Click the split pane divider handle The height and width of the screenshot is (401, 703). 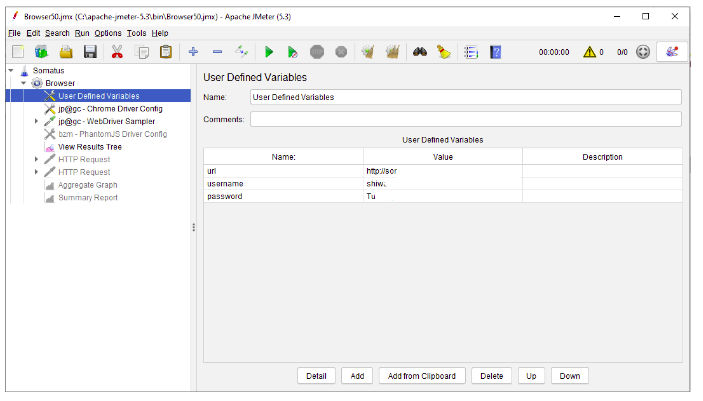194,227
